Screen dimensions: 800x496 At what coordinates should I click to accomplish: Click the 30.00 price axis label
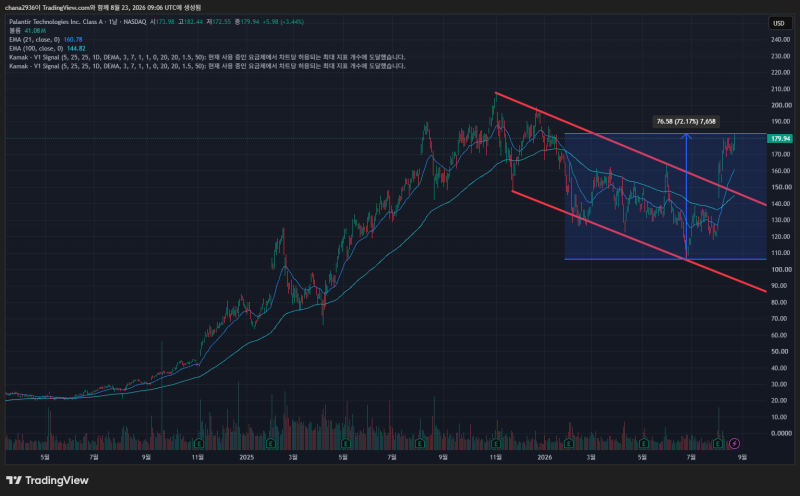tap(781, 384)
